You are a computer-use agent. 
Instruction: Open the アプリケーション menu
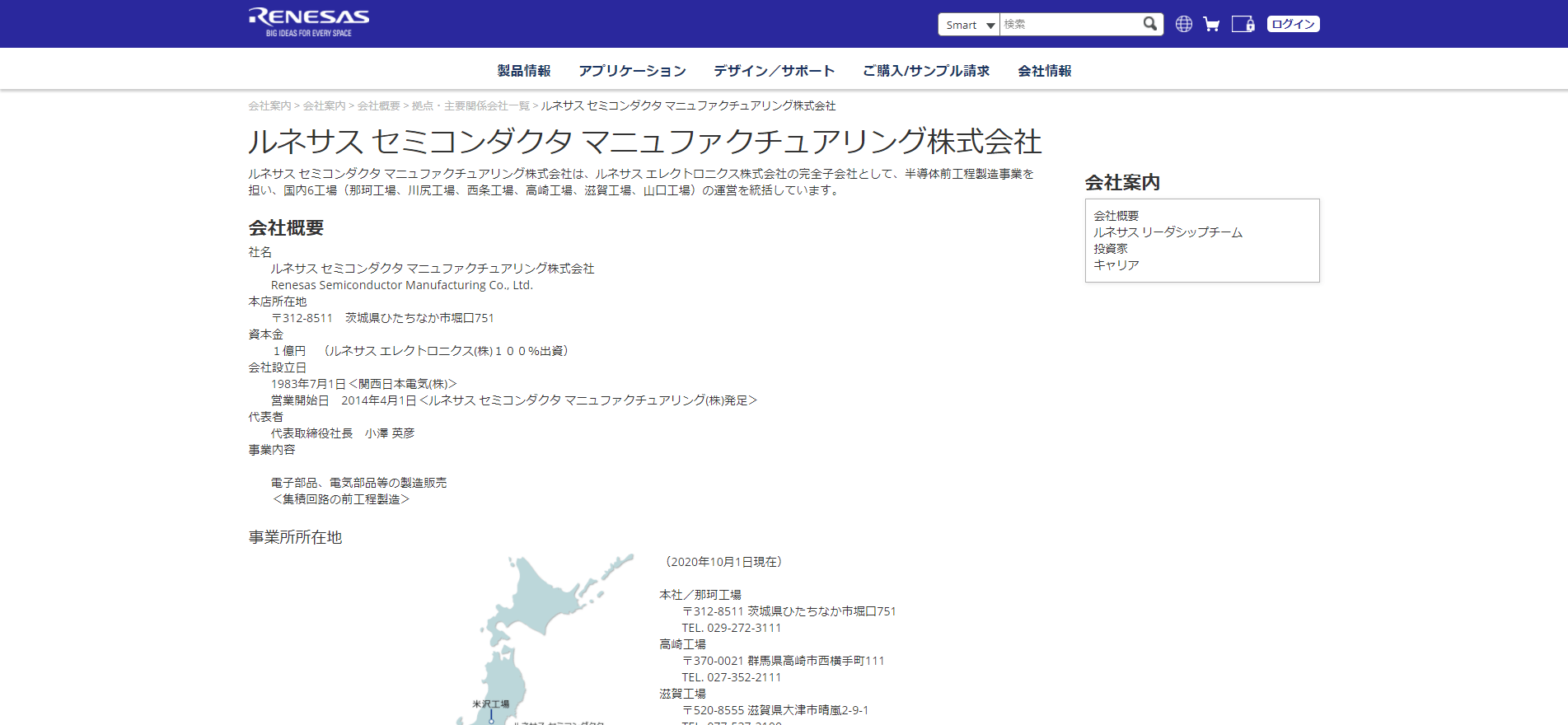(x=632, y=71)
